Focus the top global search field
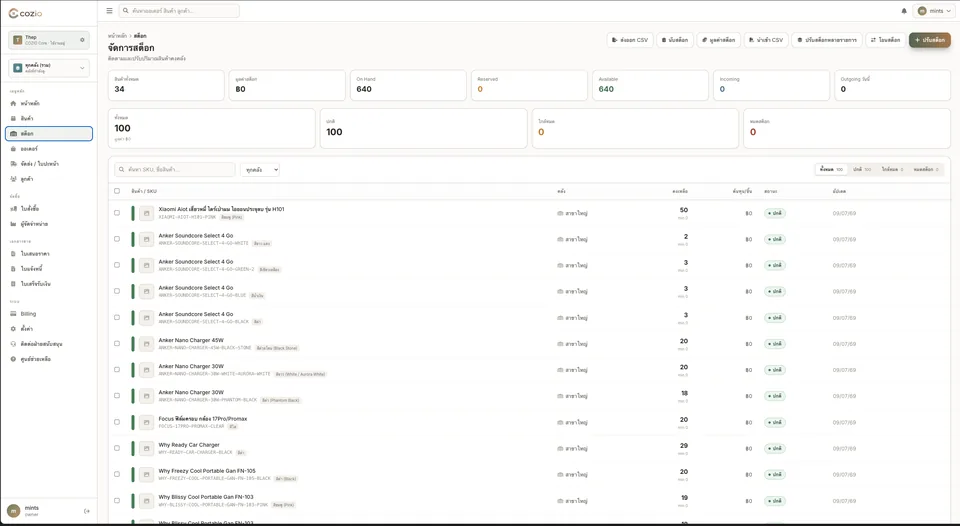Screen dimensions: 960x526 pos(178,11)
